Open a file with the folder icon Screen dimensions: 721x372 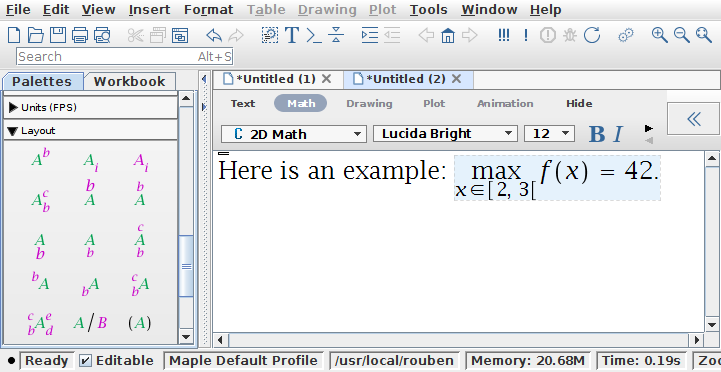(x=35, y=35)
